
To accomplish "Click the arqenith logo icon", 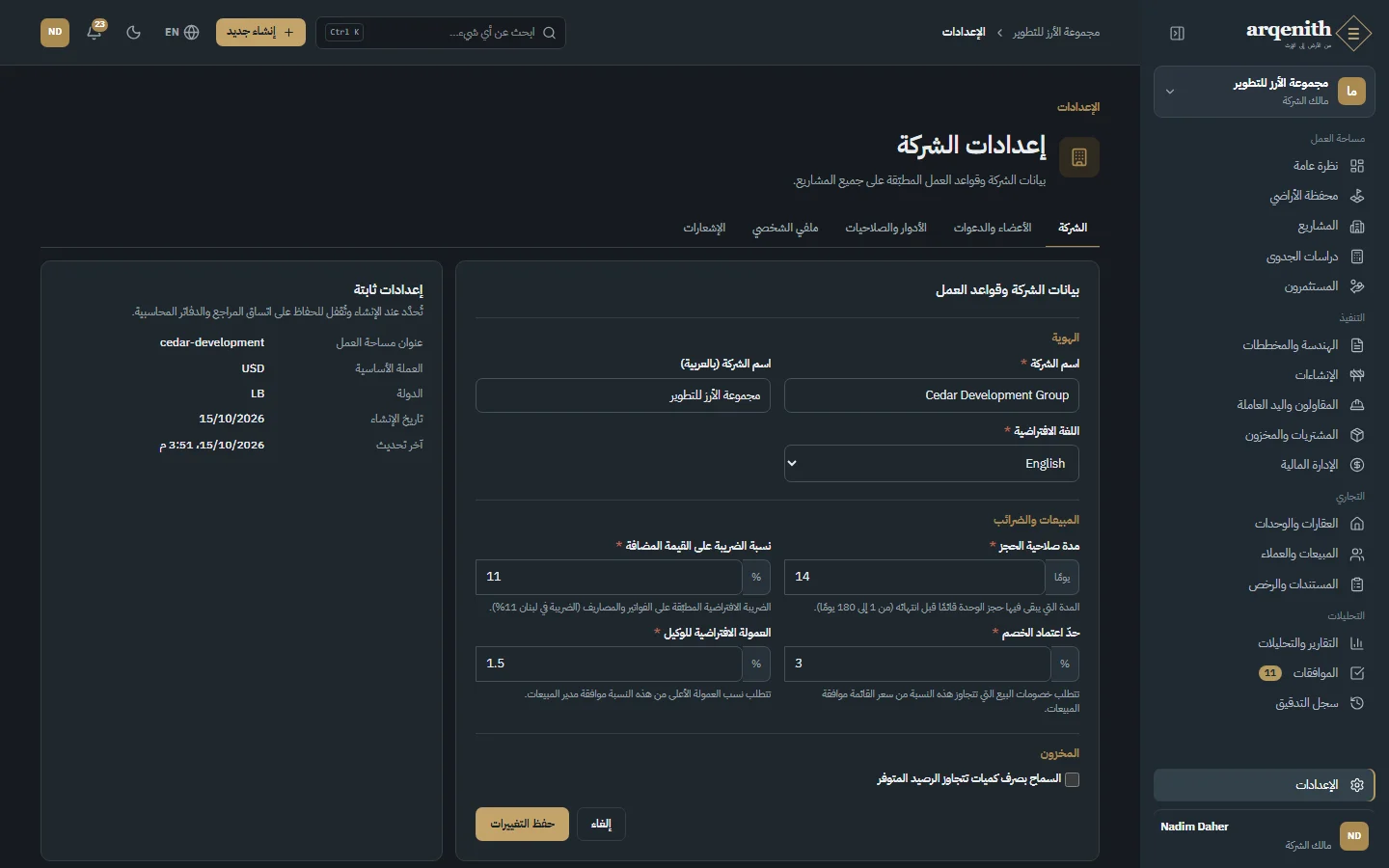I will coord(1354,33).
